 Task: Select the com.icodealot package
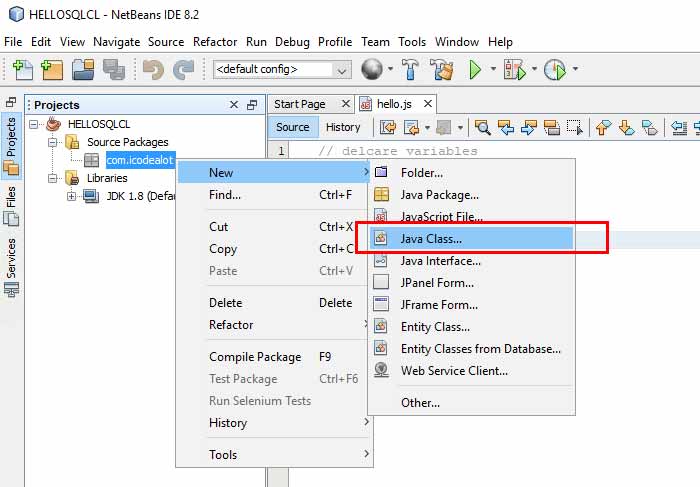pyautogui.click(x=140, y=160)
